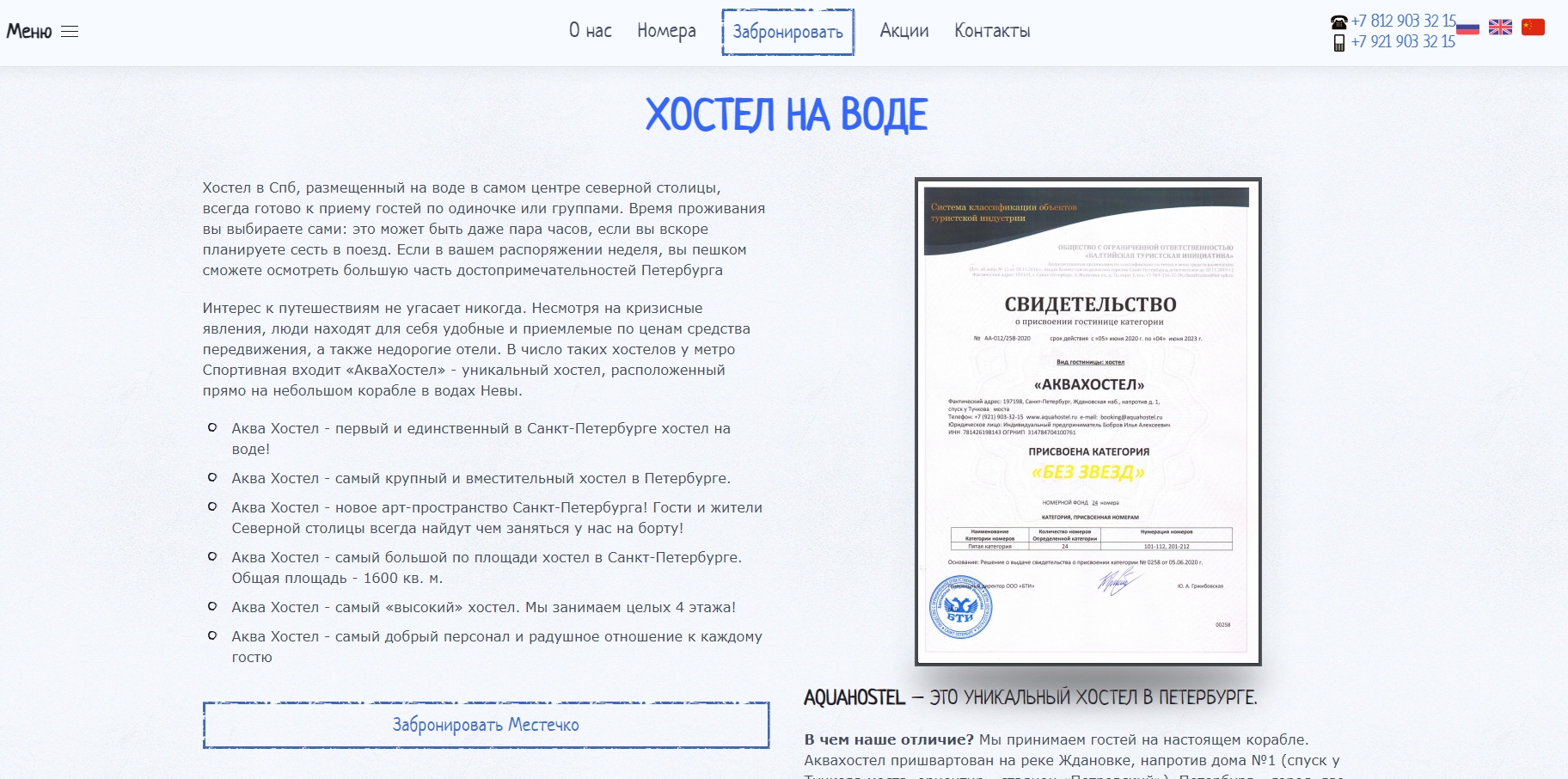
Task: Click 'В чем наше отличие?' text
Action: click(889, 739)
